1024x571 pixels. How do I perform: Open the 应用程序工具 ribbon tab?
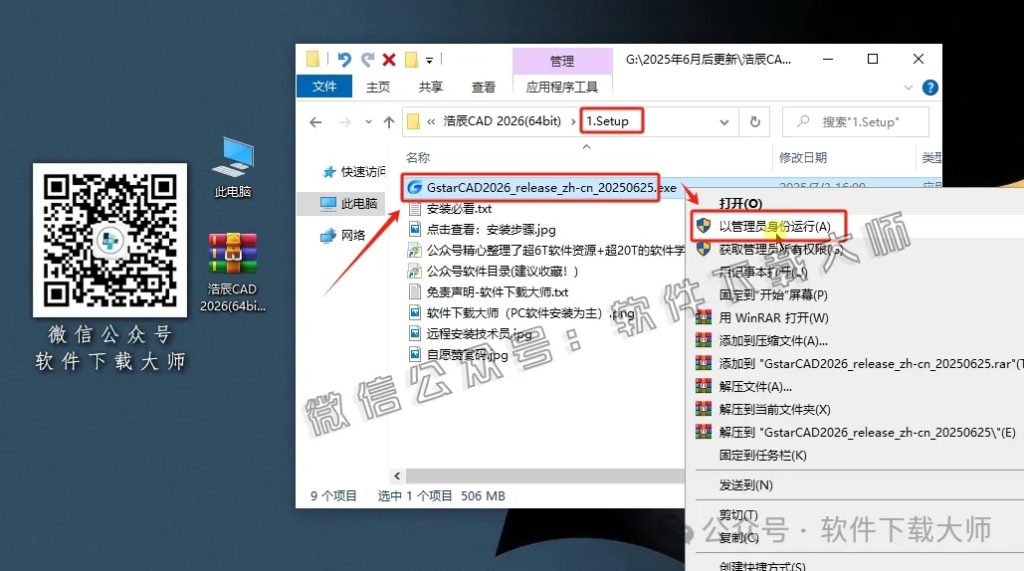tap(562, 87)
